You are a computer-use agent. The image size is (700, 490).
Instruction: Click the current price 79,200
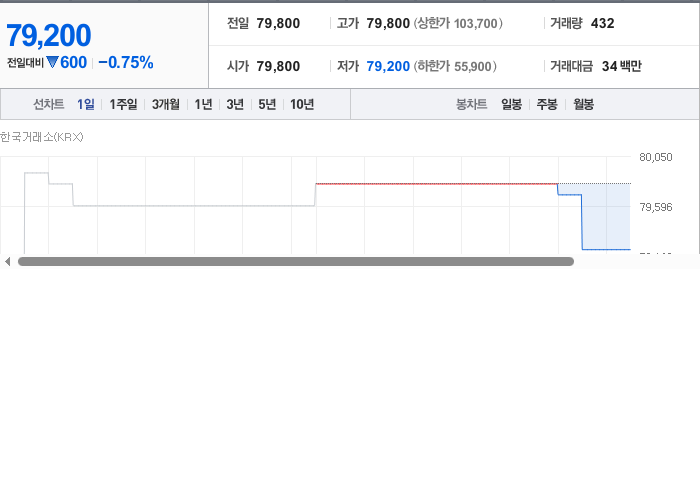49,35
